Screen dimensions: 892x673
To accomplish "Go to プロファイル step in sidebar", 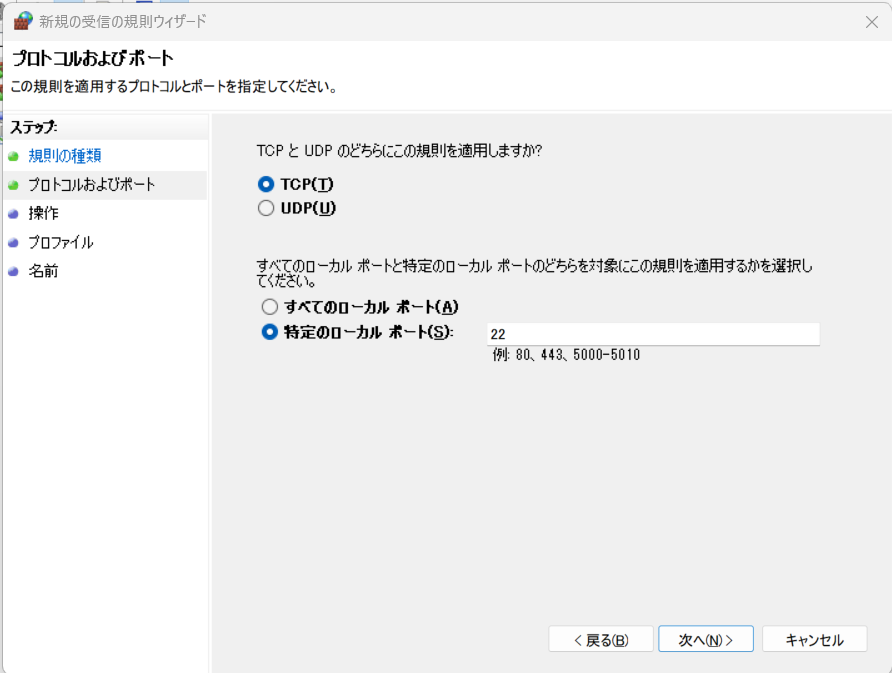I will coord(61,242).
